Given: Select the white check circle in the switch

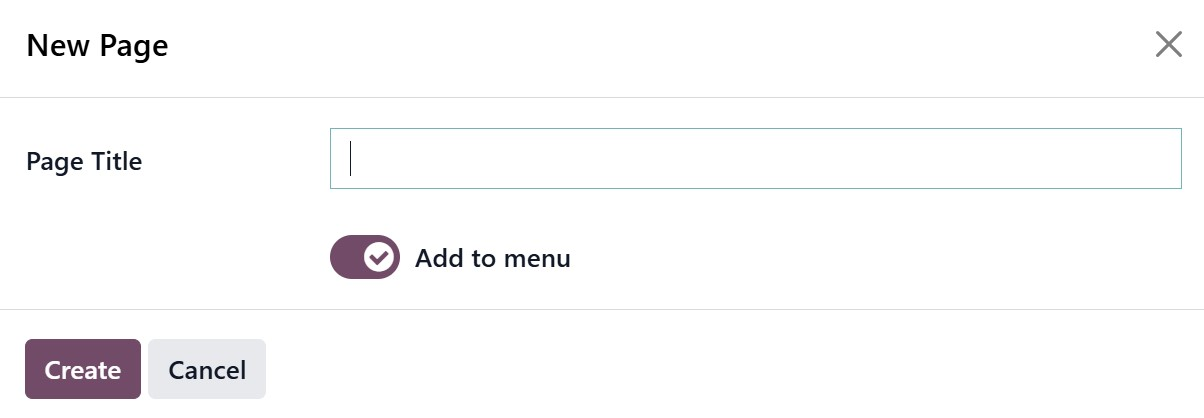Looking at the screenshot, I should pos(378,258).
